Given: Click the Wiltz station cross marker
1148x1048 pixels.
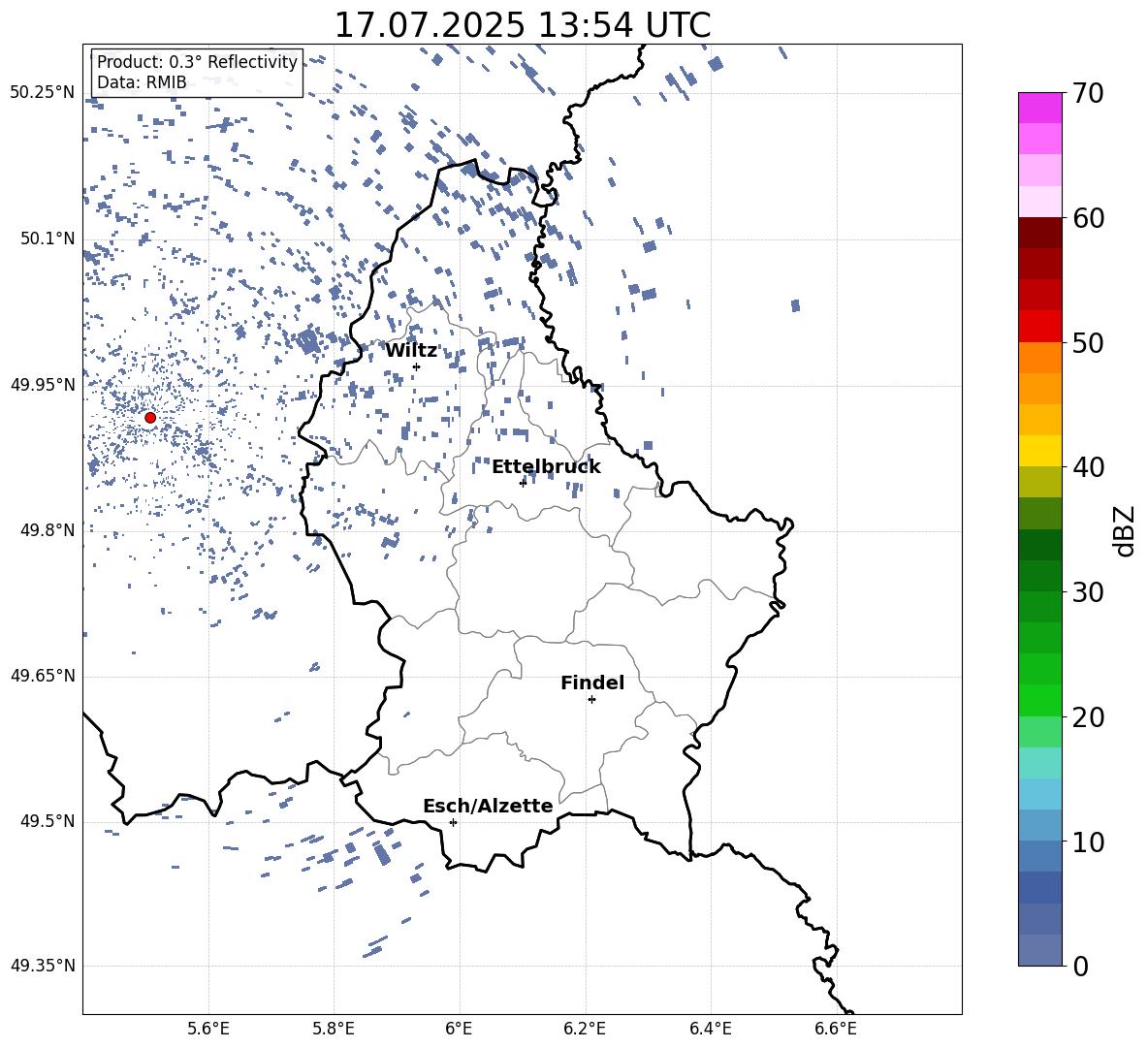Looking at the screenshot, I should pyautogui.click(x=417, y=366).
